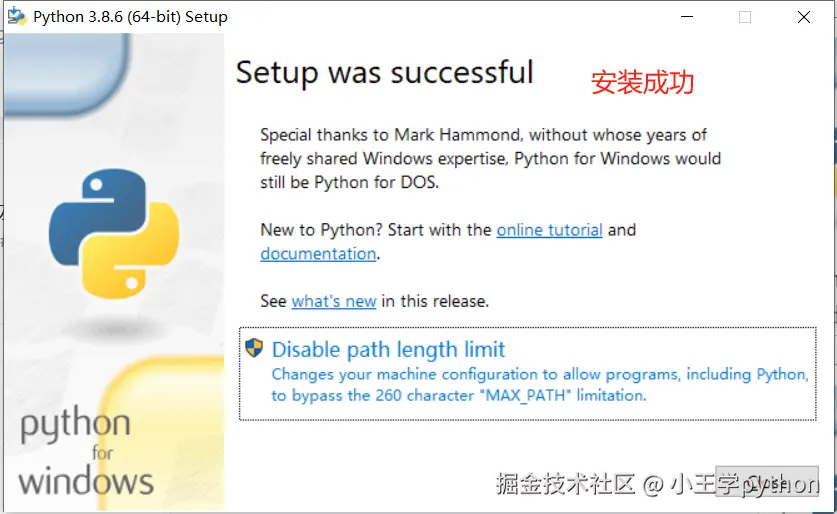Click the blue and yellow Python logo

coord(114,234)
